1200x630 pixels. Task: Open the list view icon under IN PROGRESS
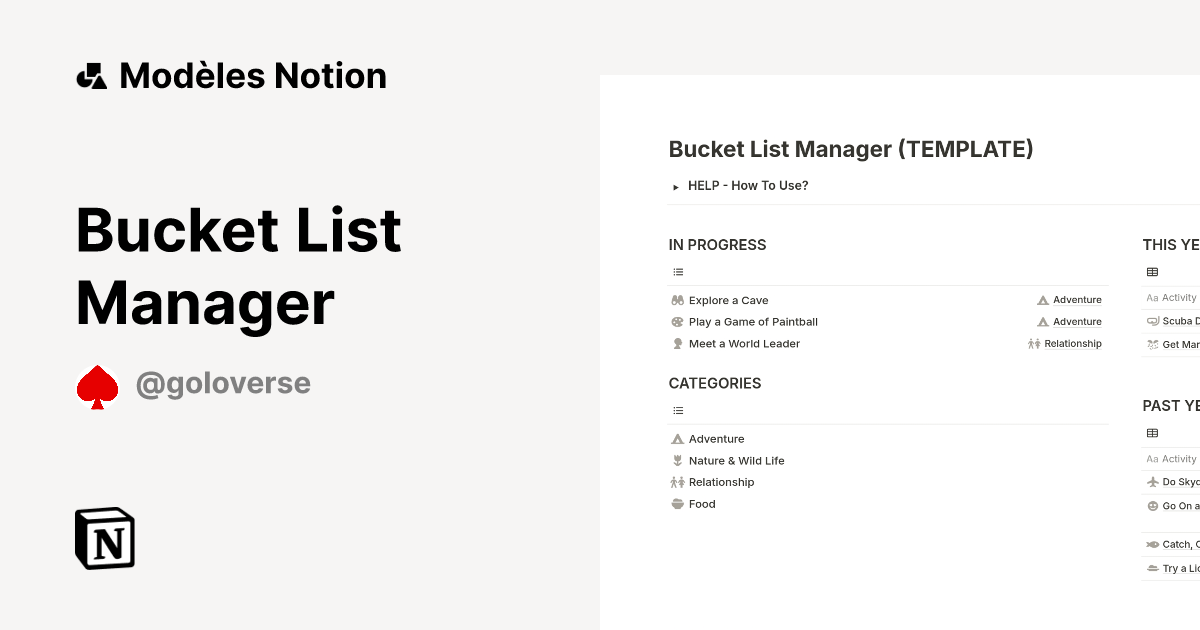point(678,271)
